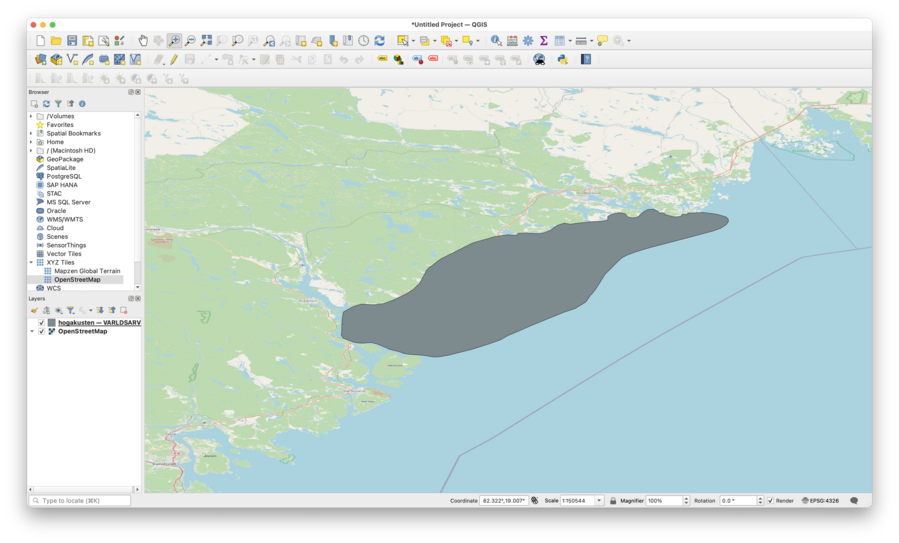Expand the Spatial Bookmarks tree node
This screenshot has width=899, height=543.
click(31, 133)
